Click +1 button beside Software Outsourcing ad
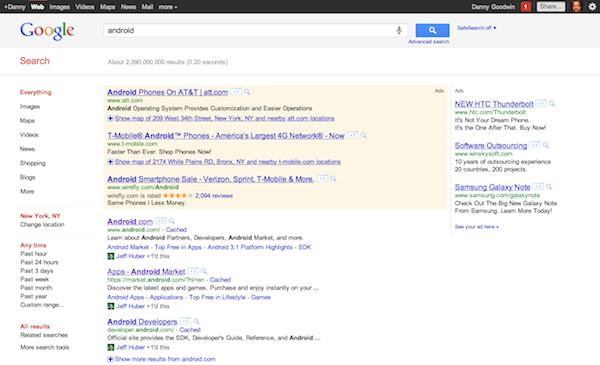This screenshot has width=600, height=365. tap(535, 145)
